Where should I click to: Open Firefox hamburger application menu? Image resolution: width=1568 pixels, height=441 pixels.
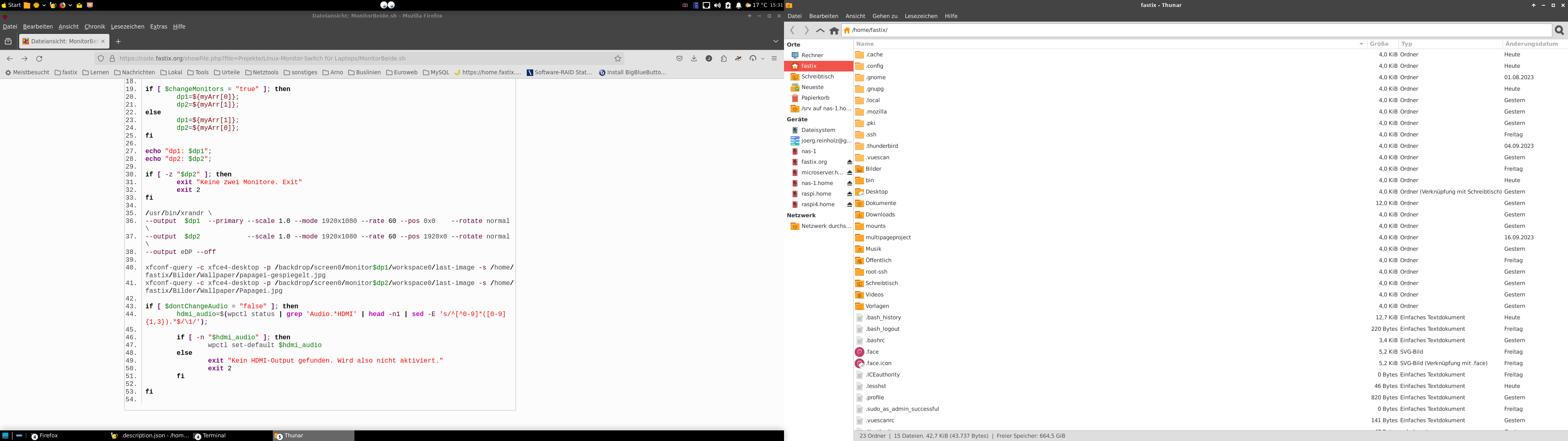(774, 58)
